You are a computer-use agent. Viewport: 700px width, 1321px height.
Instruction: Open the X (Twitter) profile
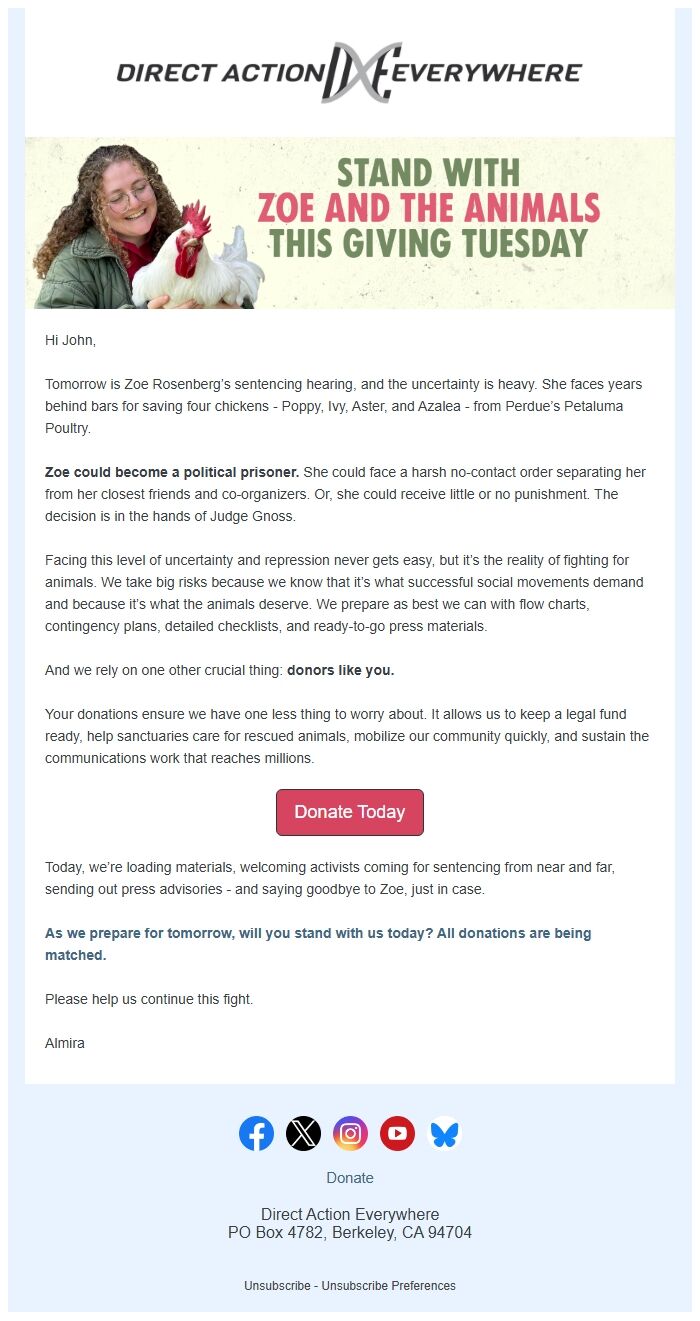(x=304, y=1133)
